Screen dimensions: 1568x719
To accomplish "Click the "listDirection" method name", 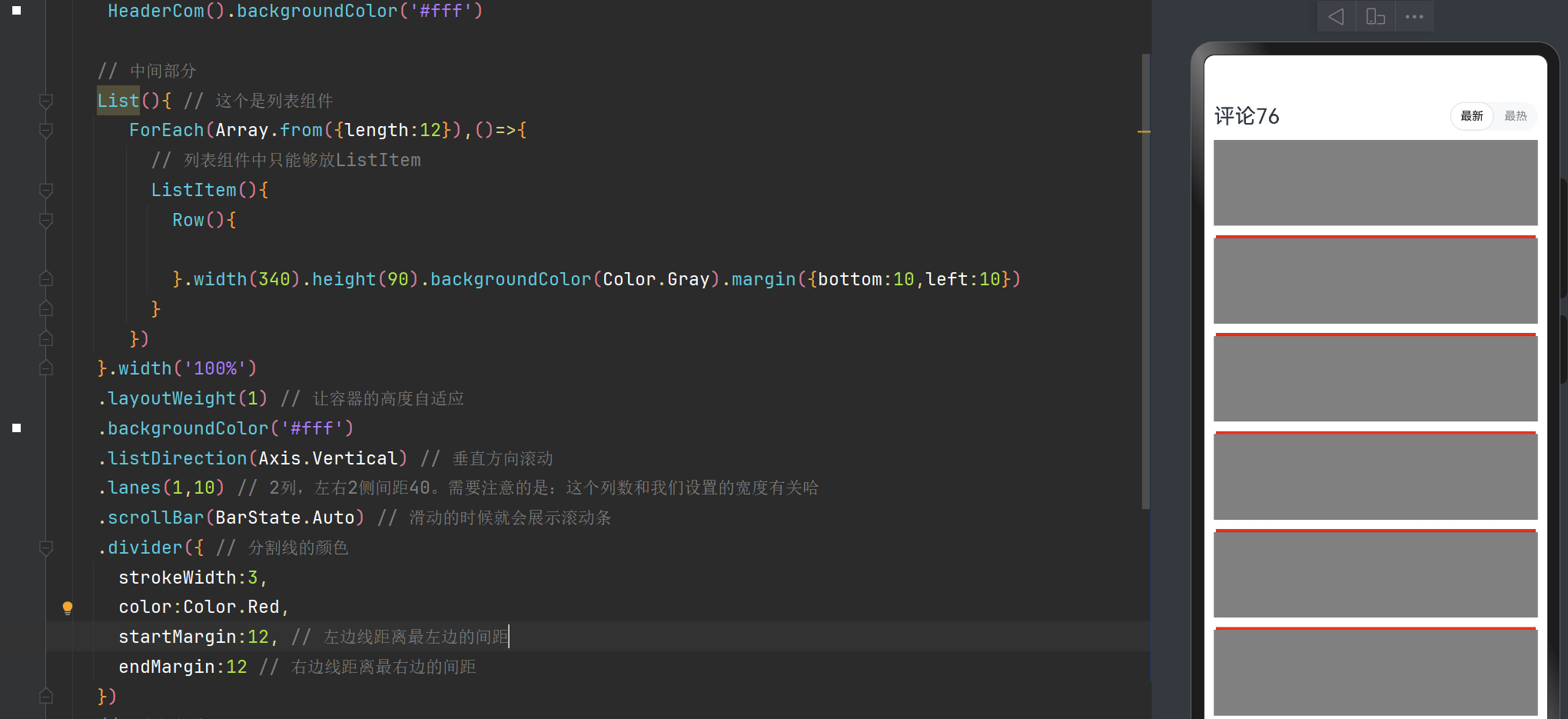I will (x=178, y=458).
